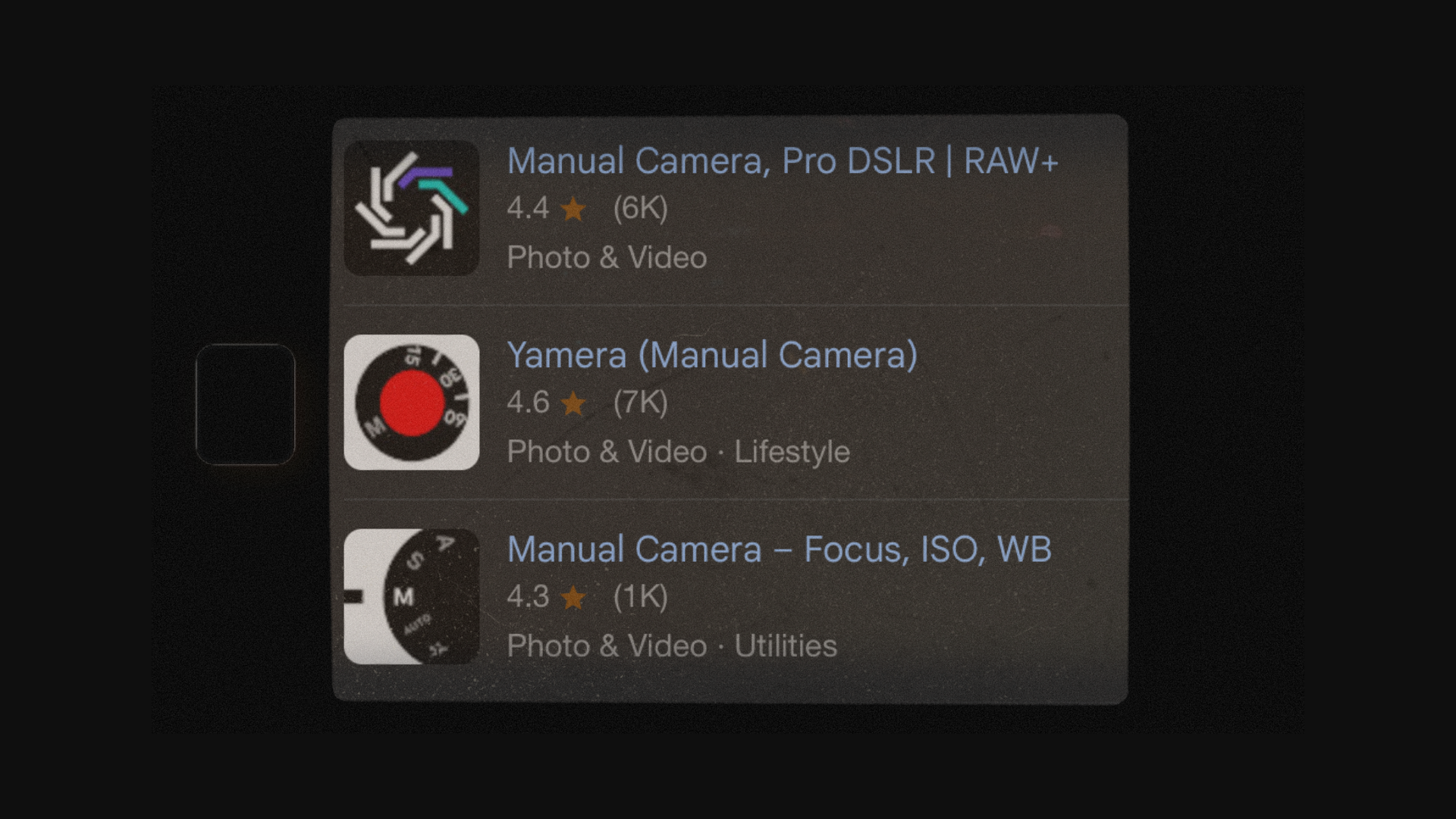Click the 4.4 rating value

tap(528, 209)
